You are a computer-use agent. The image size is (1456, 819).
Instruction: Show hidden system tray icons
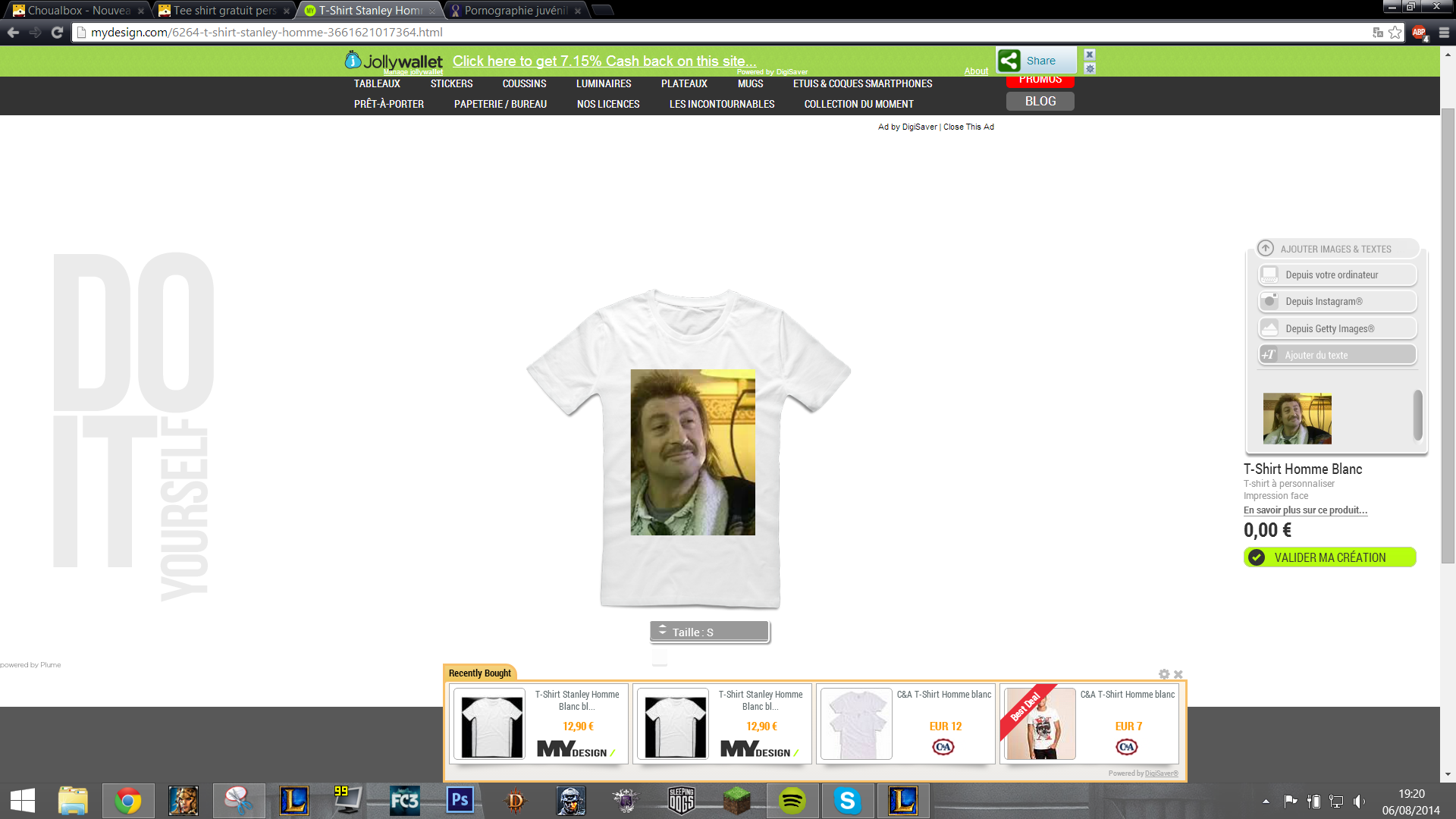tap(1266, 802)
